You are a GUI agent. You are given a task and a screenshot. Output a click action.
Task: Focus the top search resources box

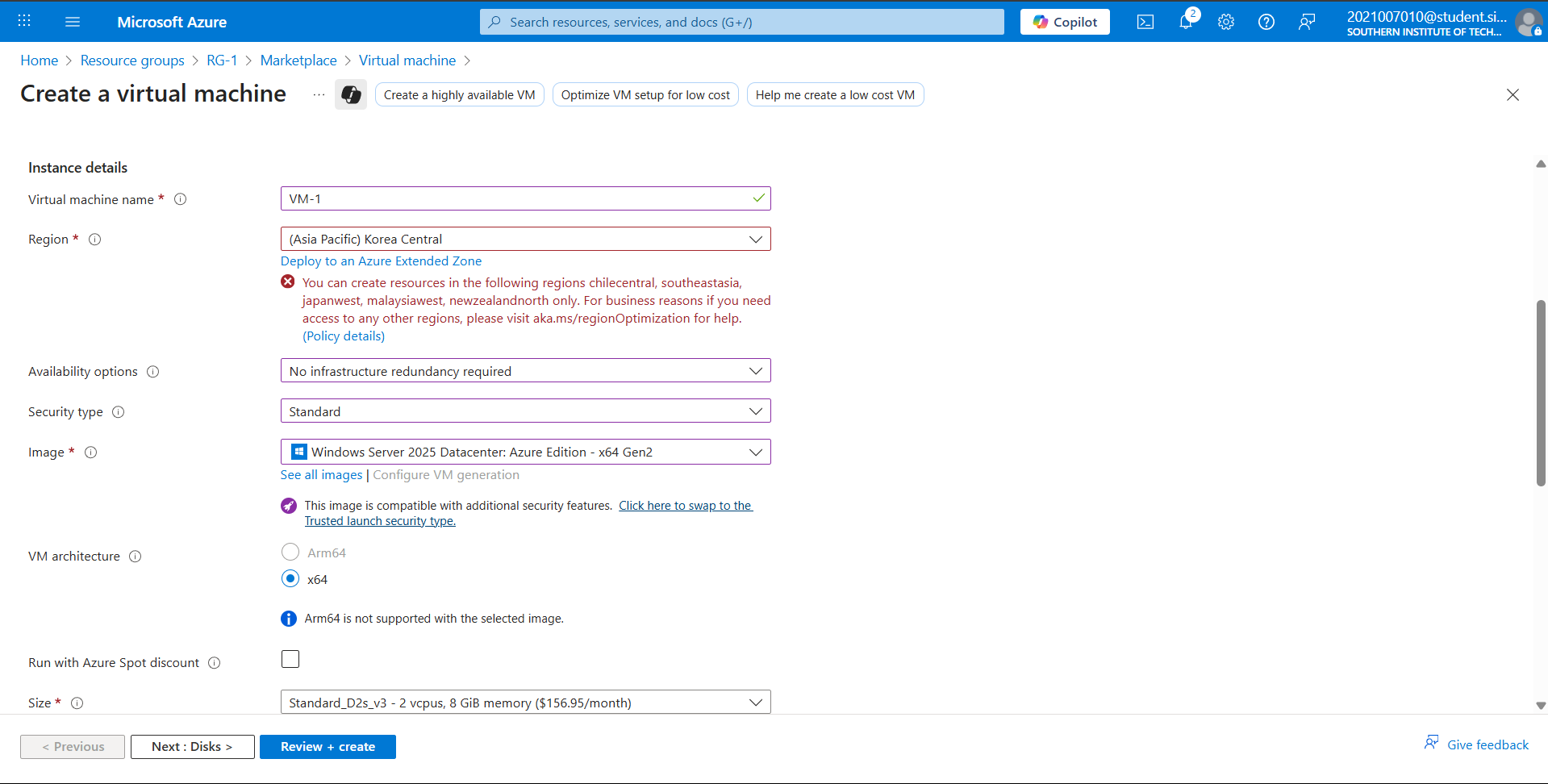point(742,22)
